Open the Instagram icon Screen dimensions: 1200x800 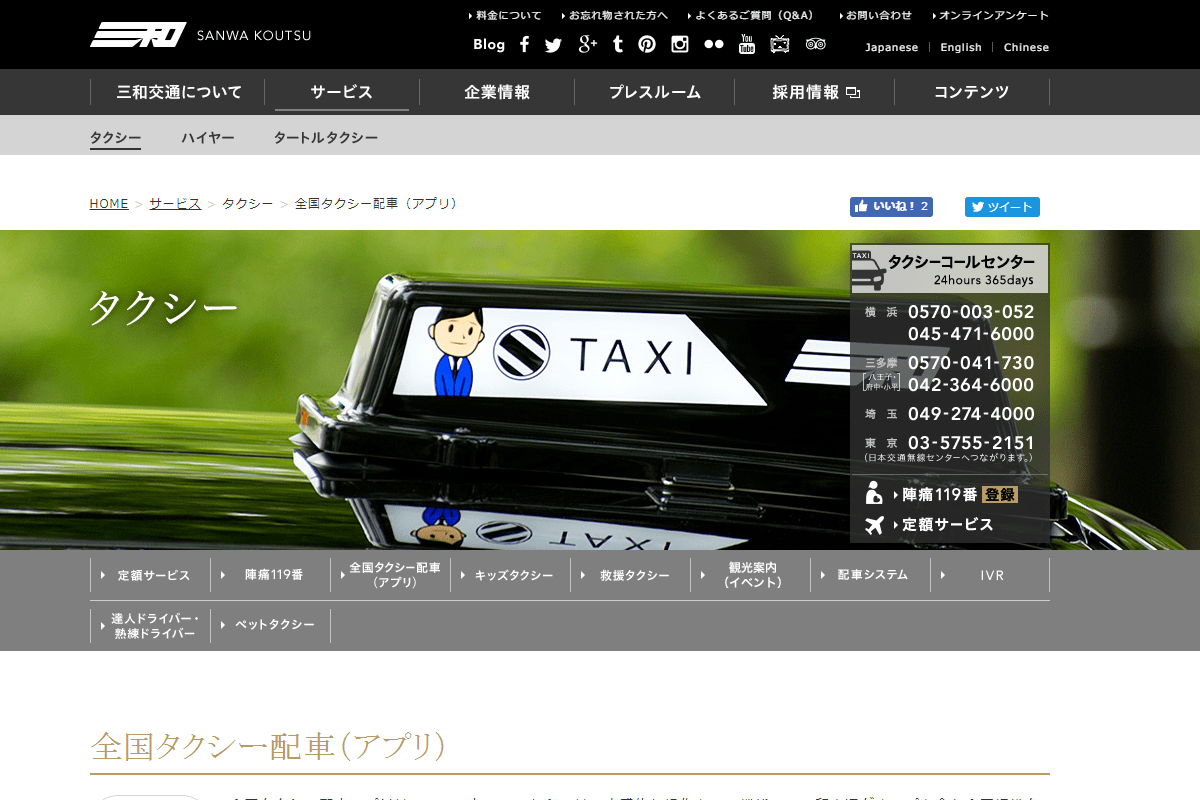pos(680,44)
